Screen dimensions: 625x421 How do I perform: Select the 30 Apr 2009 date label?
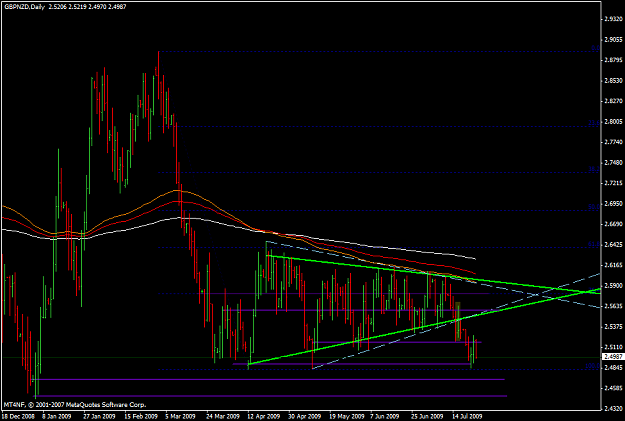pyautogui.click(x=305, y=416)
